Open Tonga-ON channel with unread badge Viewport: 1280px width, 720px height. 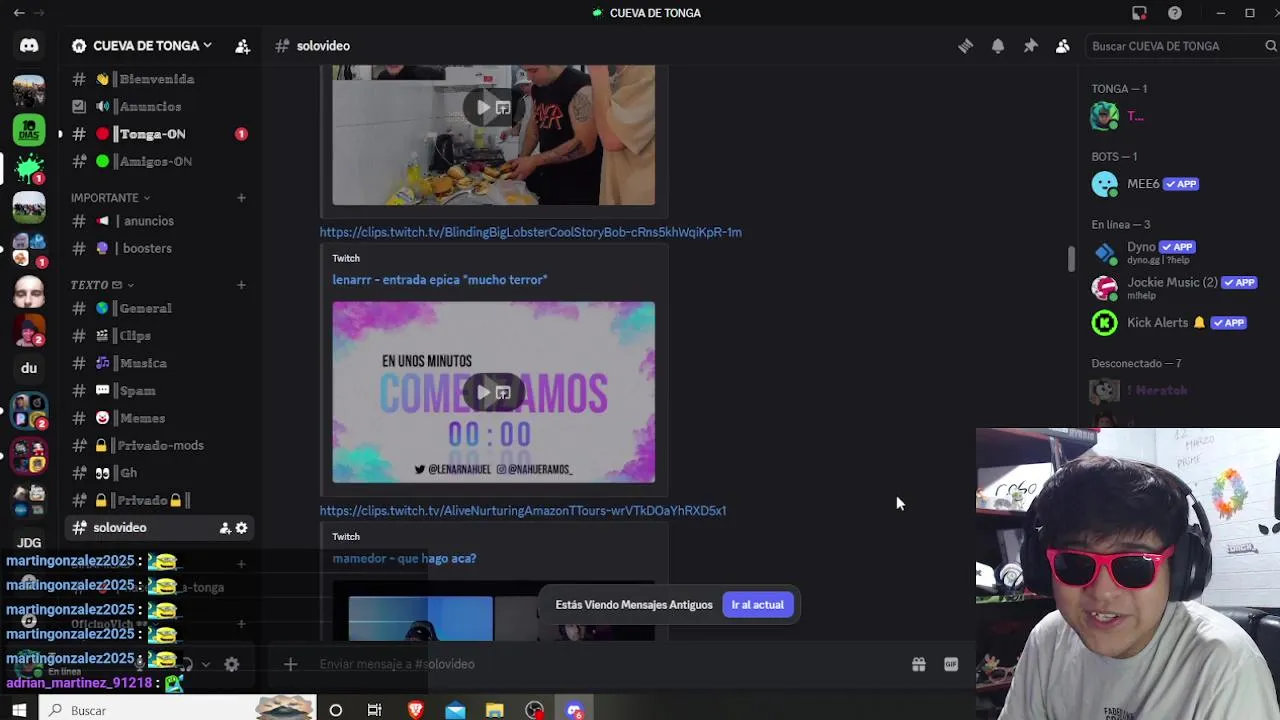(x=160, y=134)
